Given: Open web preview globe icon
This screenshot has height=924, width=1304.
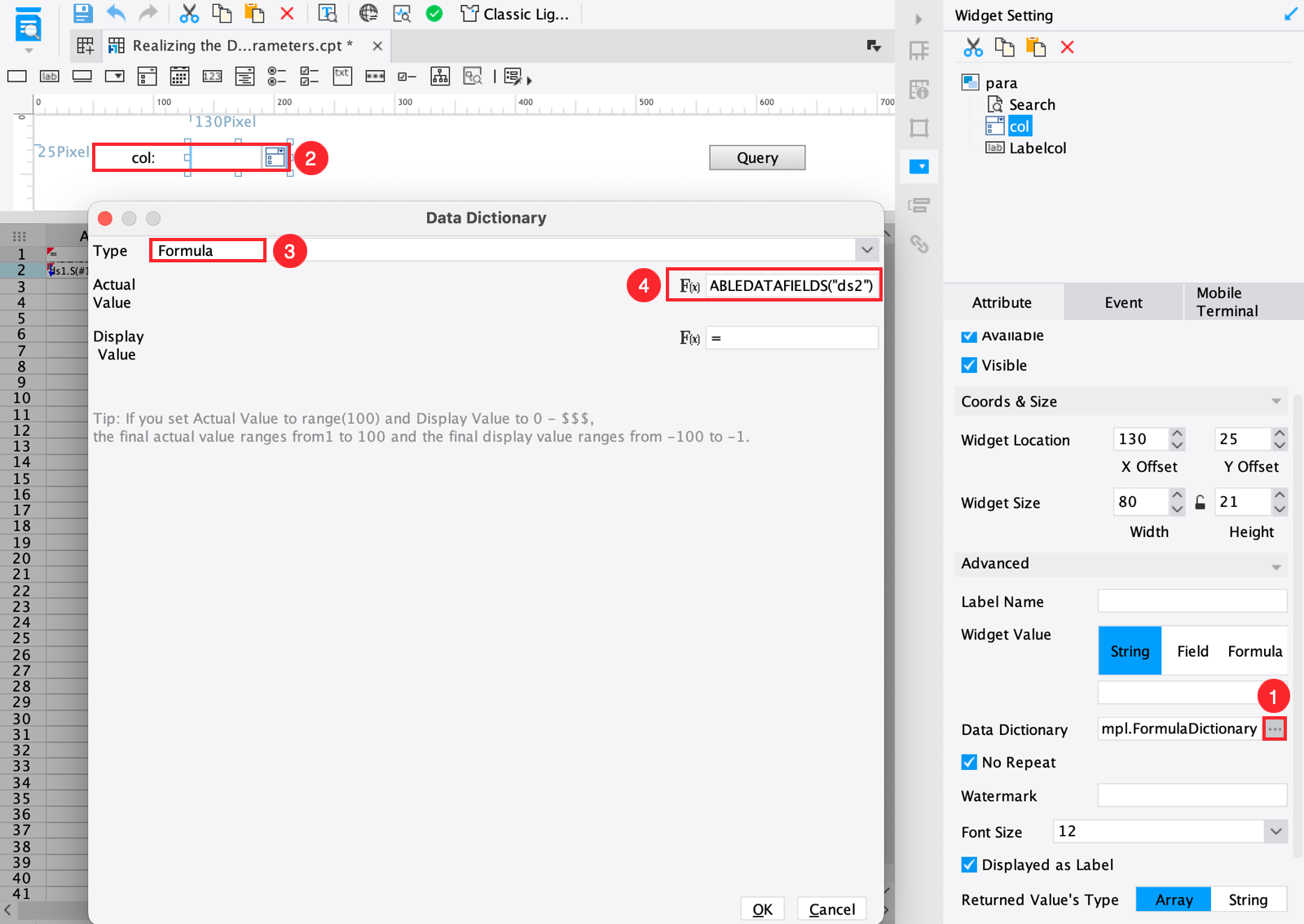Looking at the screenshot, I should (368, 13).
